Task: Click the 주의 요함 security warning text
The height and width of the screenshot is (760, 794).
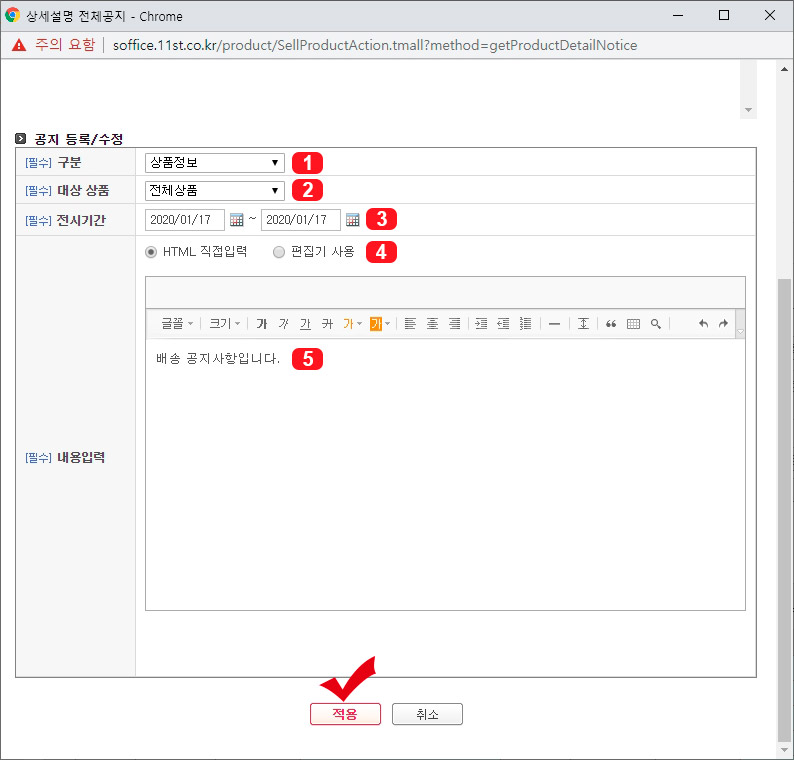Action: point(65,45)
